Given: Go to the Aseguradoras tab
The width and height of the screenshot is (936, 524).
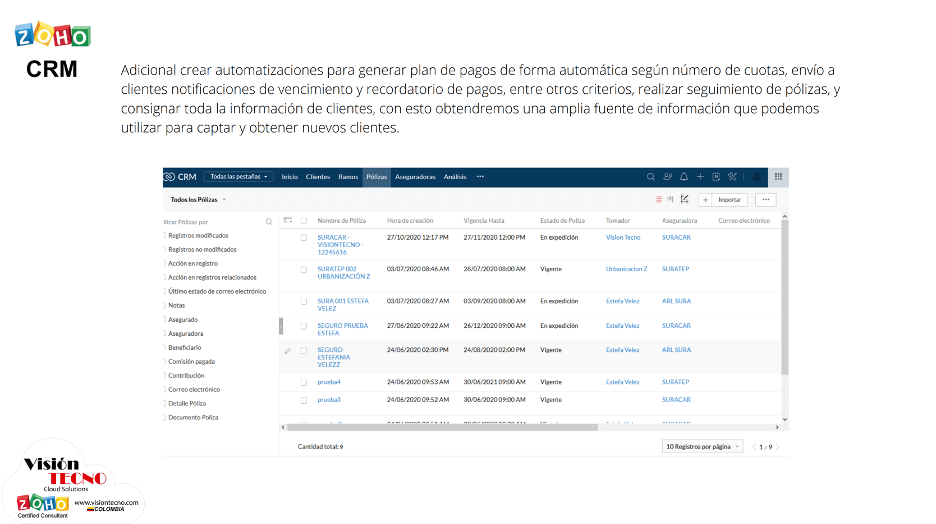Looking at the screenshot, I should point(415,177).
